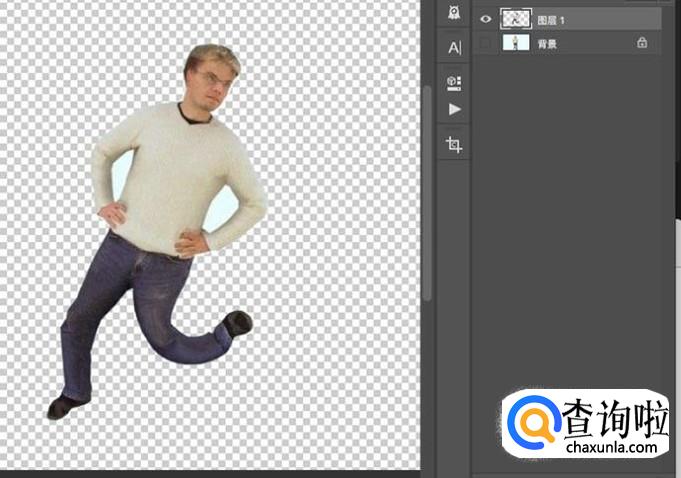Open the Character panel (A| icon)

pos(454,47)
